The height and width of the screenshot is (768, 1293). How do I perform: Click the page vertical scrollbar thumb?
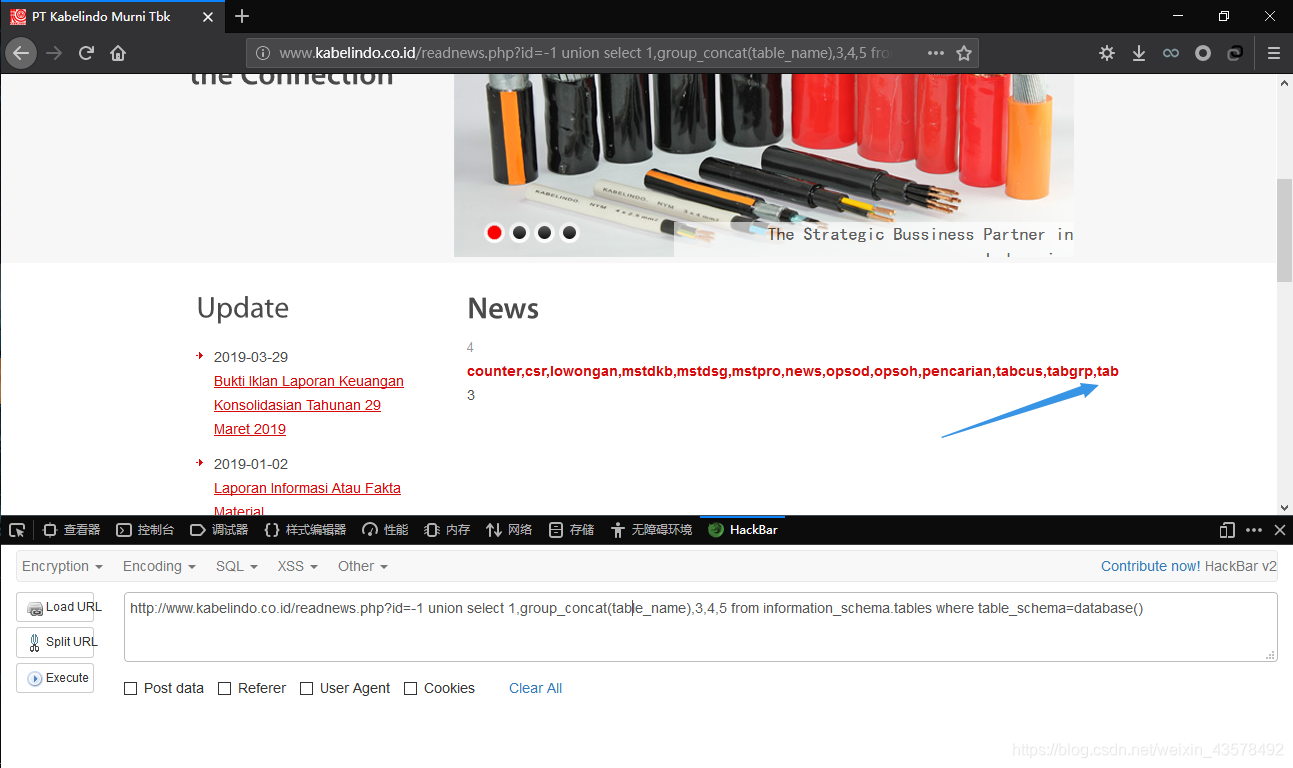(1284, 231)
